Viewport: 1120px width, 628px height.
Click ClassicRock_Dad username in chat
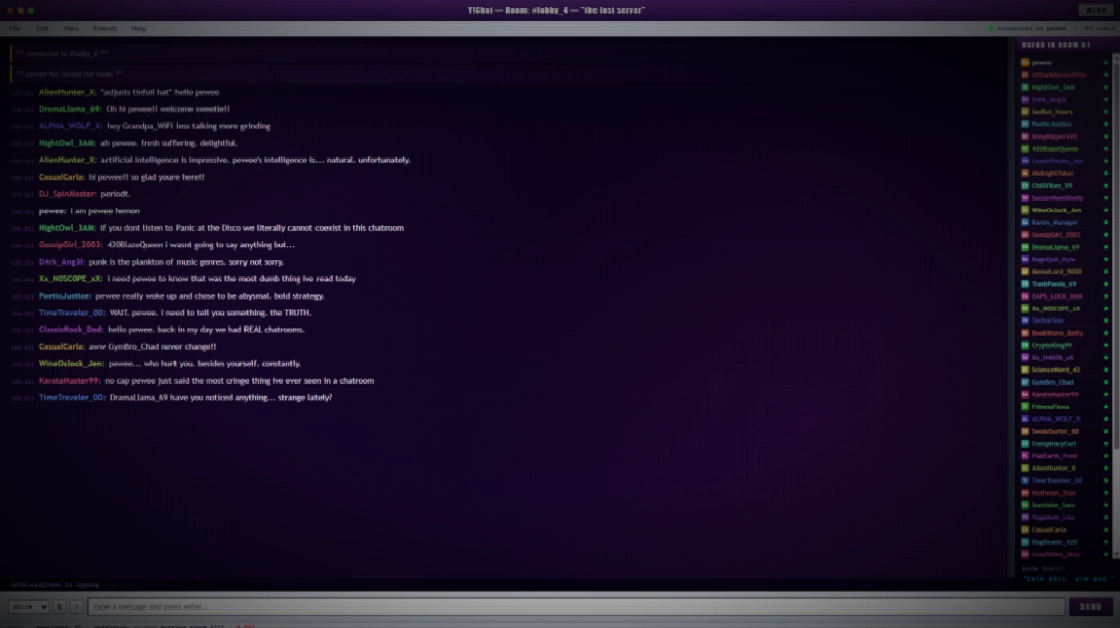pyautogui.click(x=71, y=329)
